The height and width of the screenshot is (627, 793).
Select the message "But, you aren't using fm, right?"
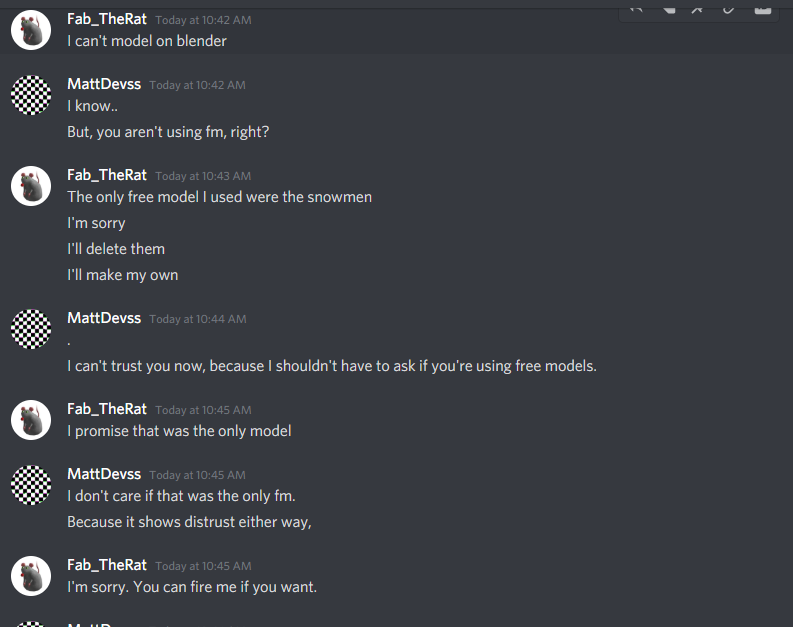point(168,132)
